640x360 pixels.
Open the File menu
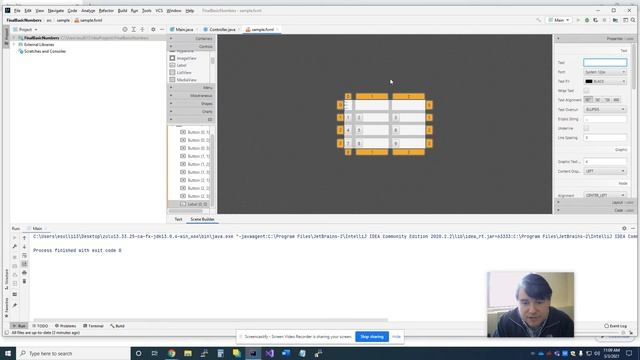pyautogui.click(x=17, y=11)
